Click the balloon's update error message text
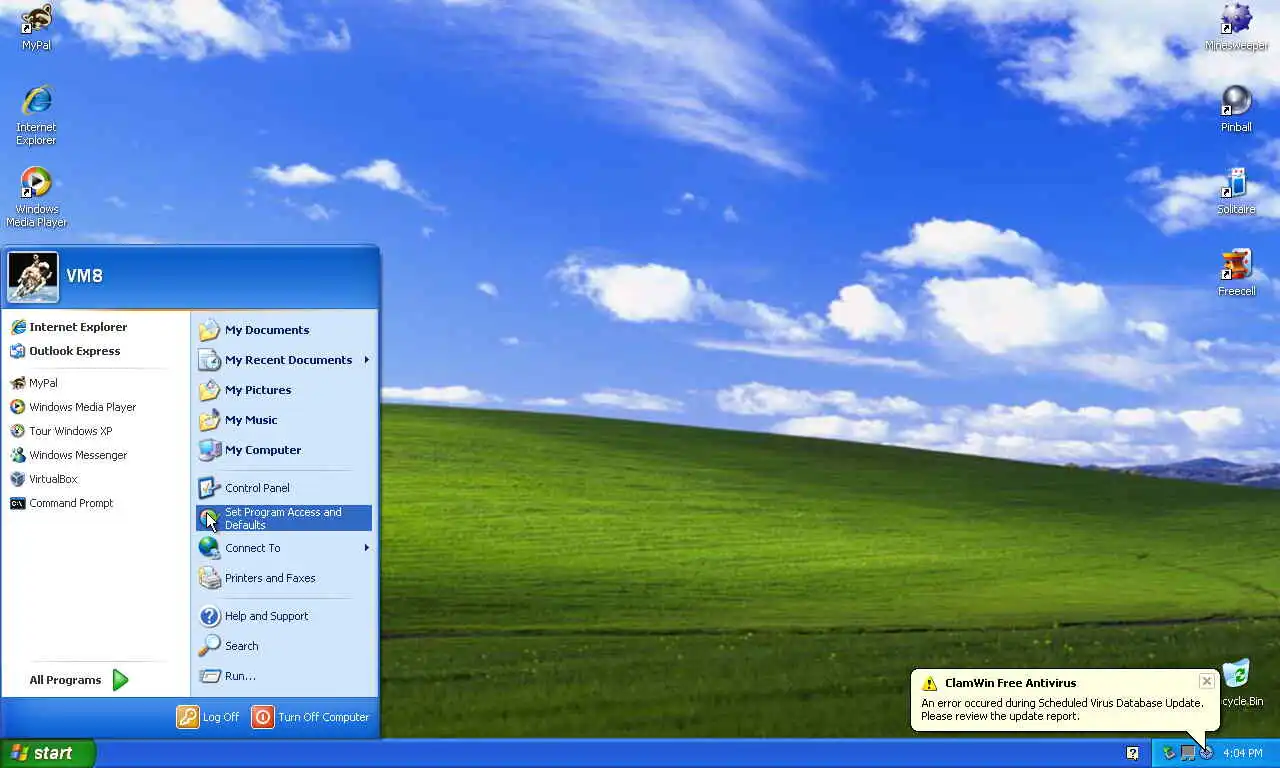Viewport: 1280px width, 768px height. pos(1062,709)
